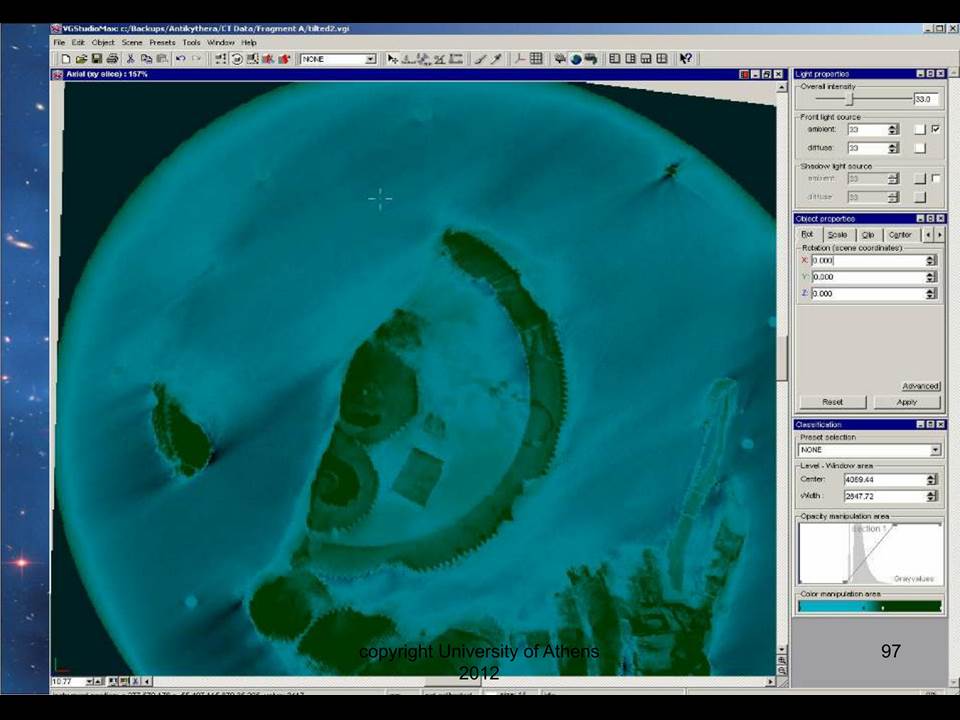Click the Center value spinner arrows

point(931,479)
